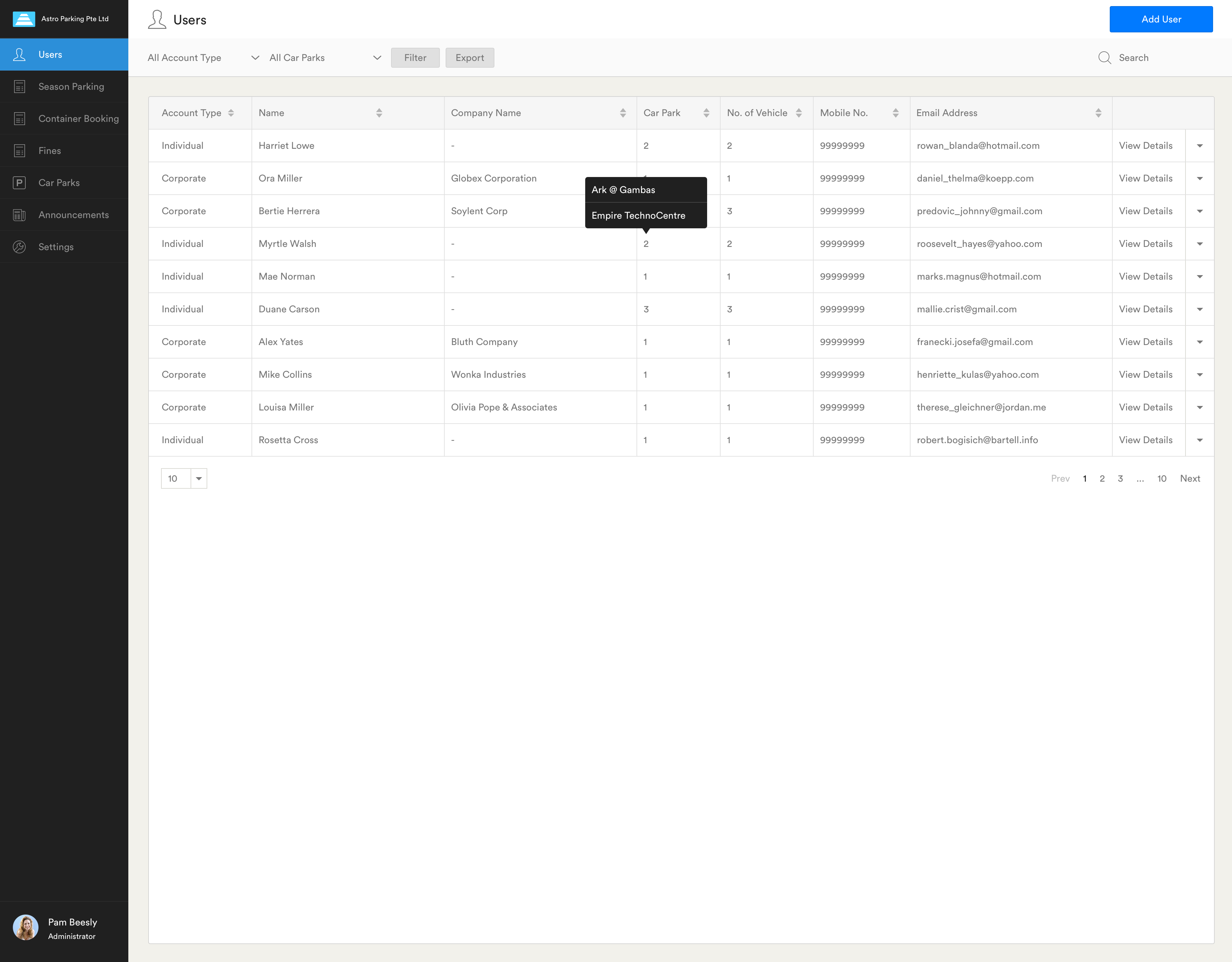Screen dimensions: 1232x962
Task: Sort by Account Type column arrows
Action: [231, 113]
